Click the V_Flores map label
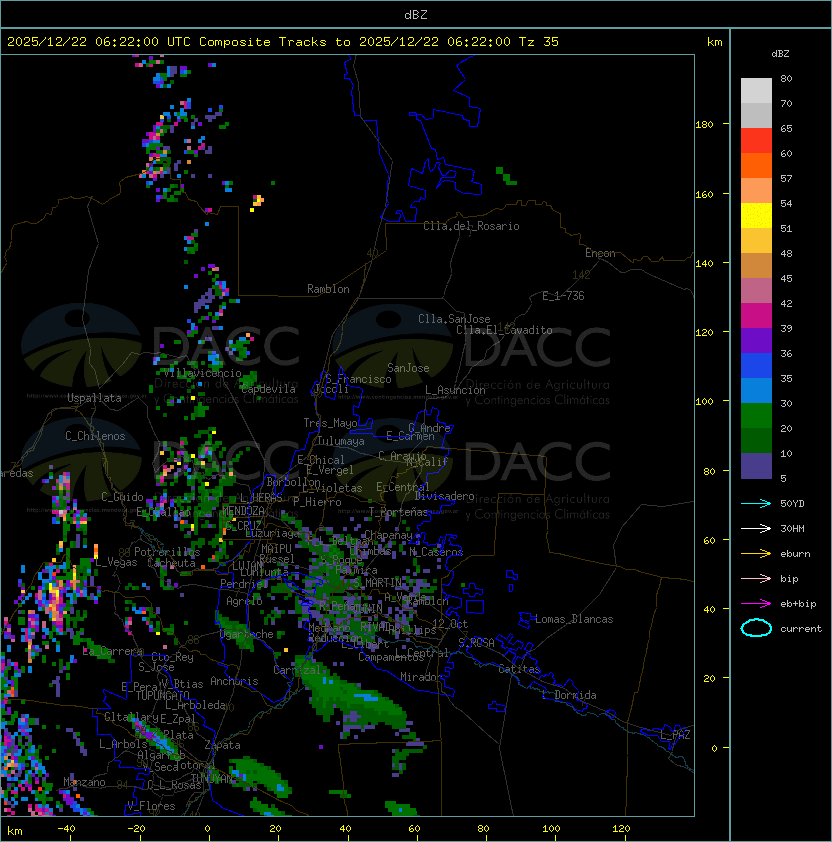The image size is (832, 842). (x=151, y=806)
